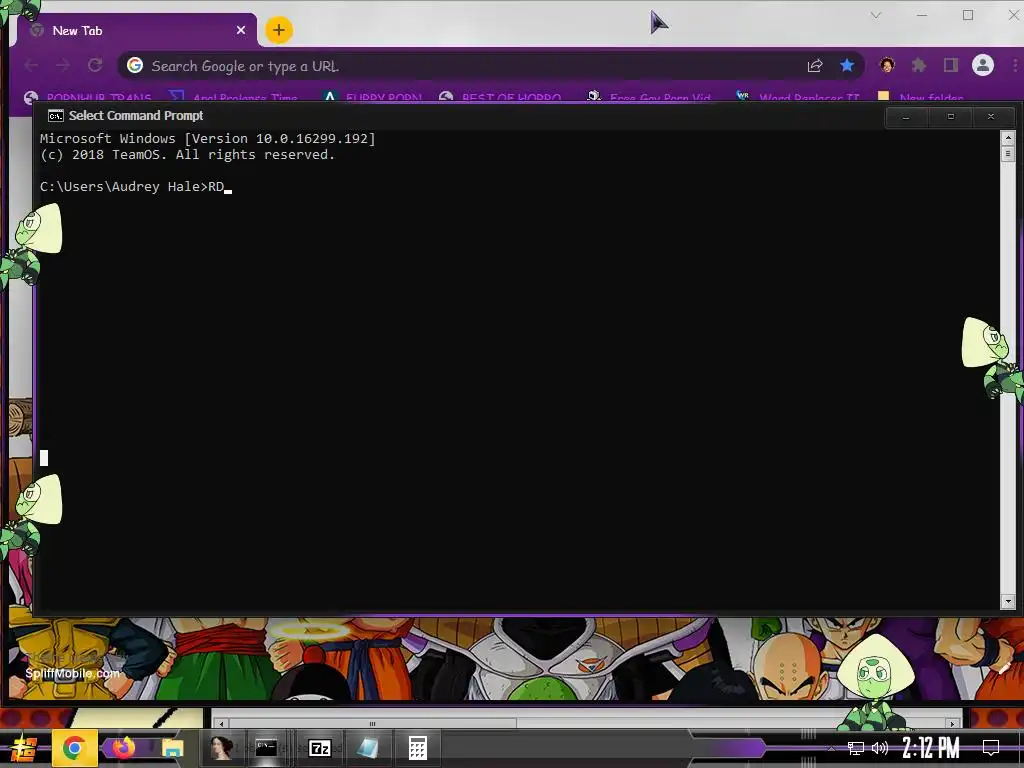Open Calculator from the taskbar
The image size is (1024, 768).
click(418, 748)
